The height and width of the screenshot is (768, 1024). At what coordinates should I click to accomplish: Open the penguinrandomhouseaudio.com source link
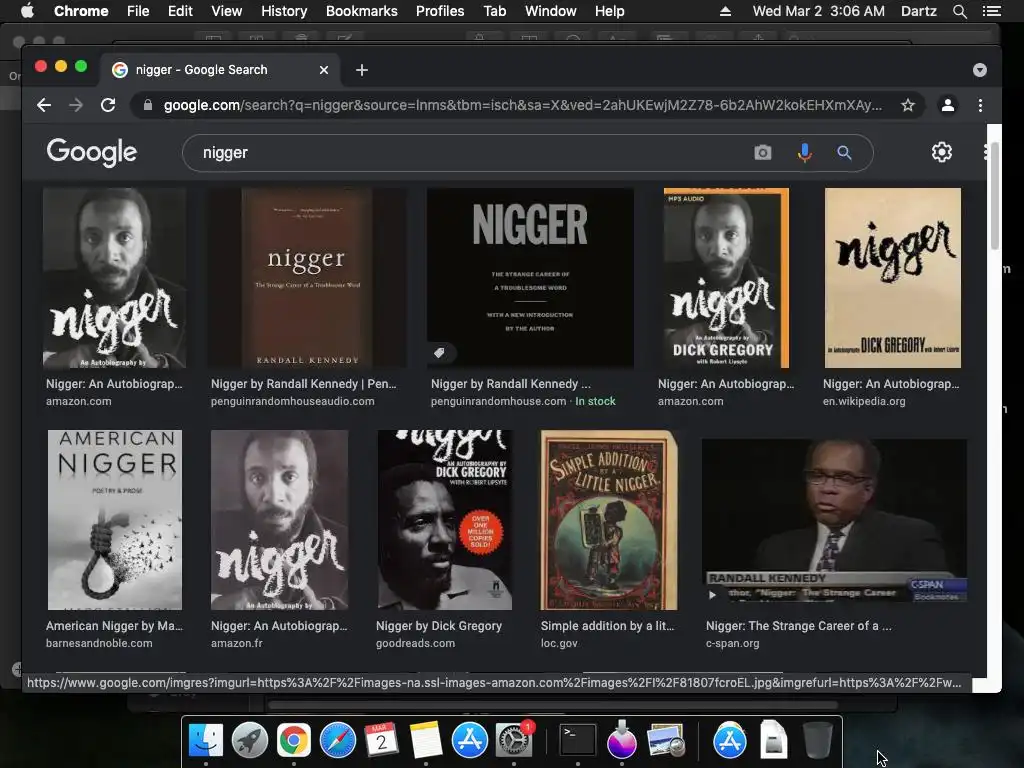point(293,401)
